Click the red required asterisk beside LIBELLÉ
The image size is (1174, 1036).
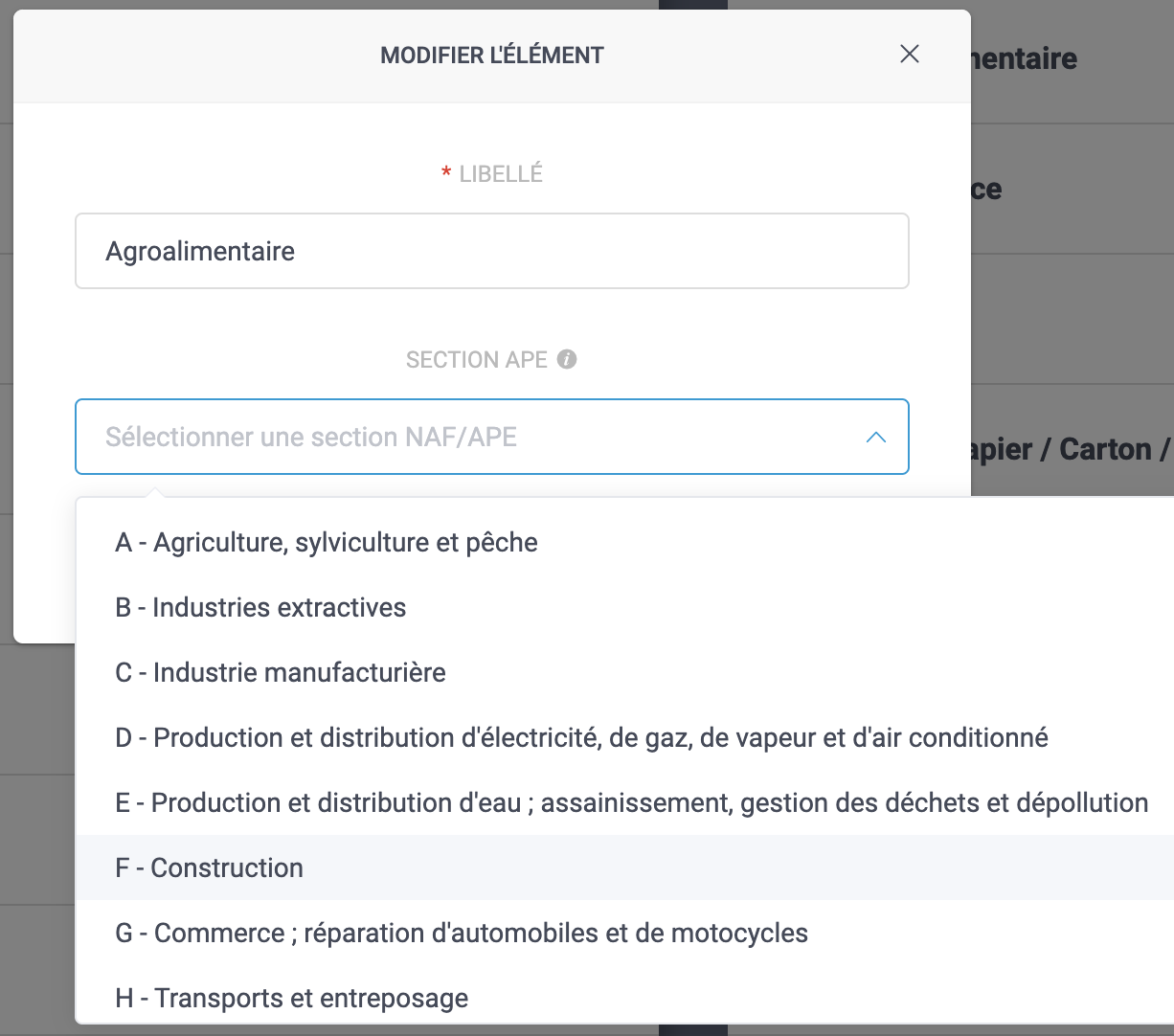(445, 173)
